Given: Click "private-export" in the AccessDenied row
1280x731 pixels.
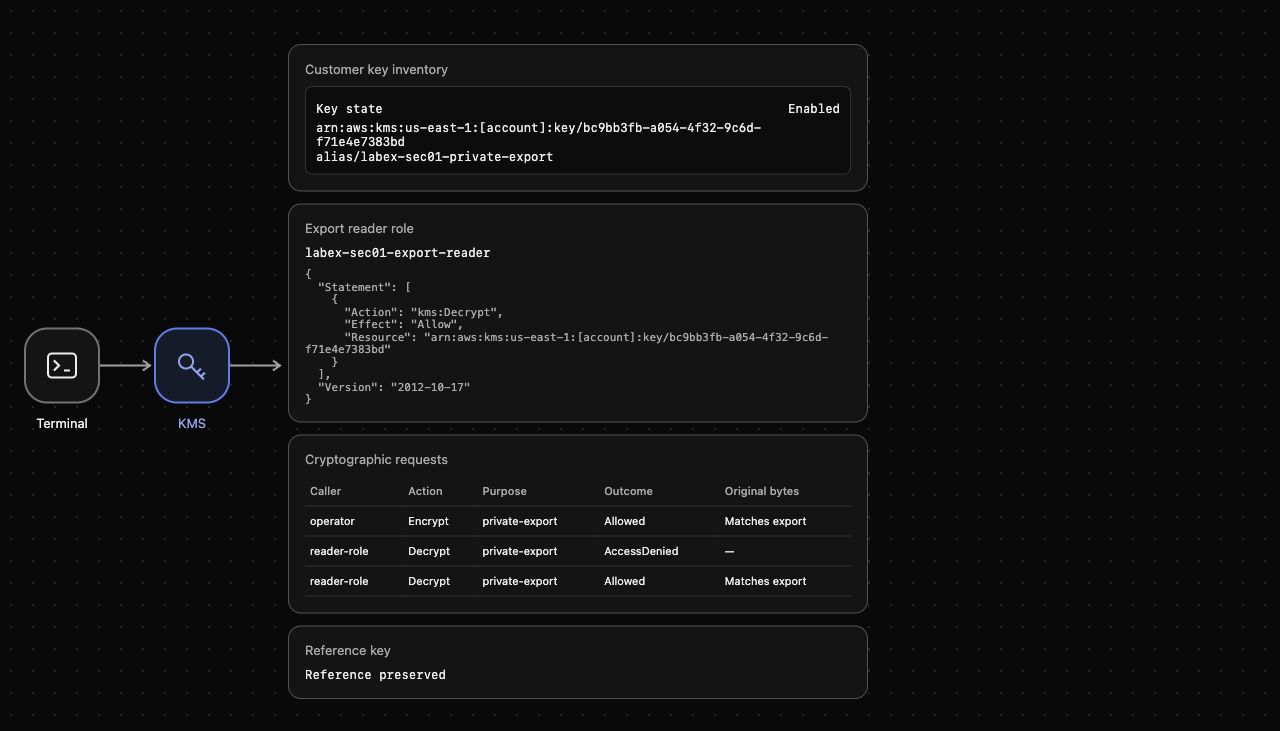Looking at the screenshot, I should [520, 552].
